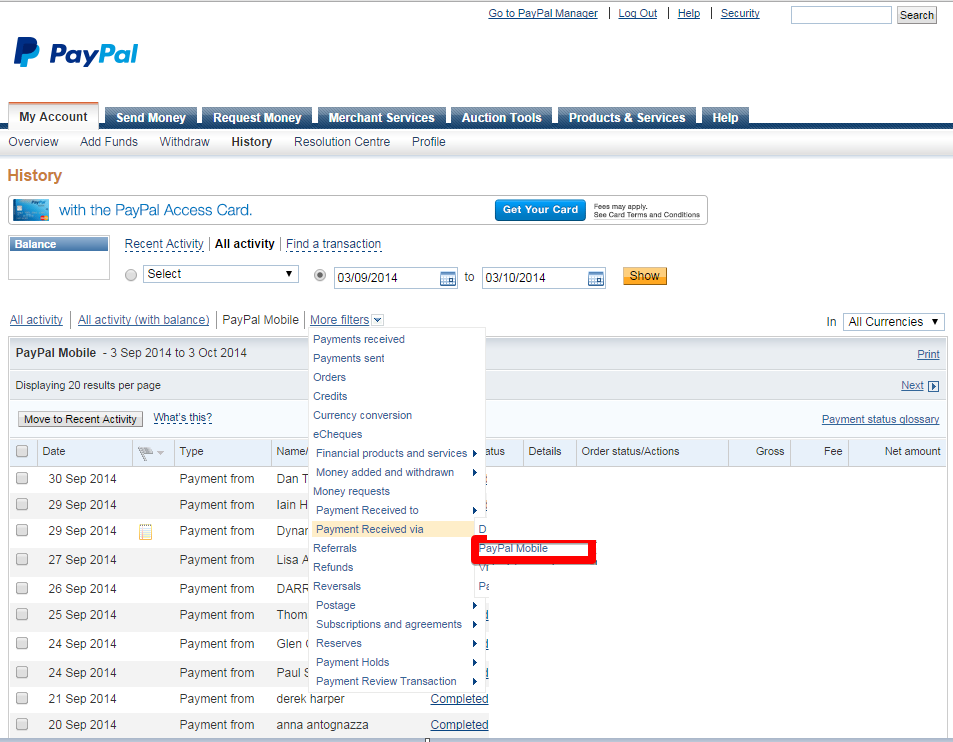Click the flag icon in the table header
The height and width of the screenshot is (742, 953).
[x=145, y=453]
